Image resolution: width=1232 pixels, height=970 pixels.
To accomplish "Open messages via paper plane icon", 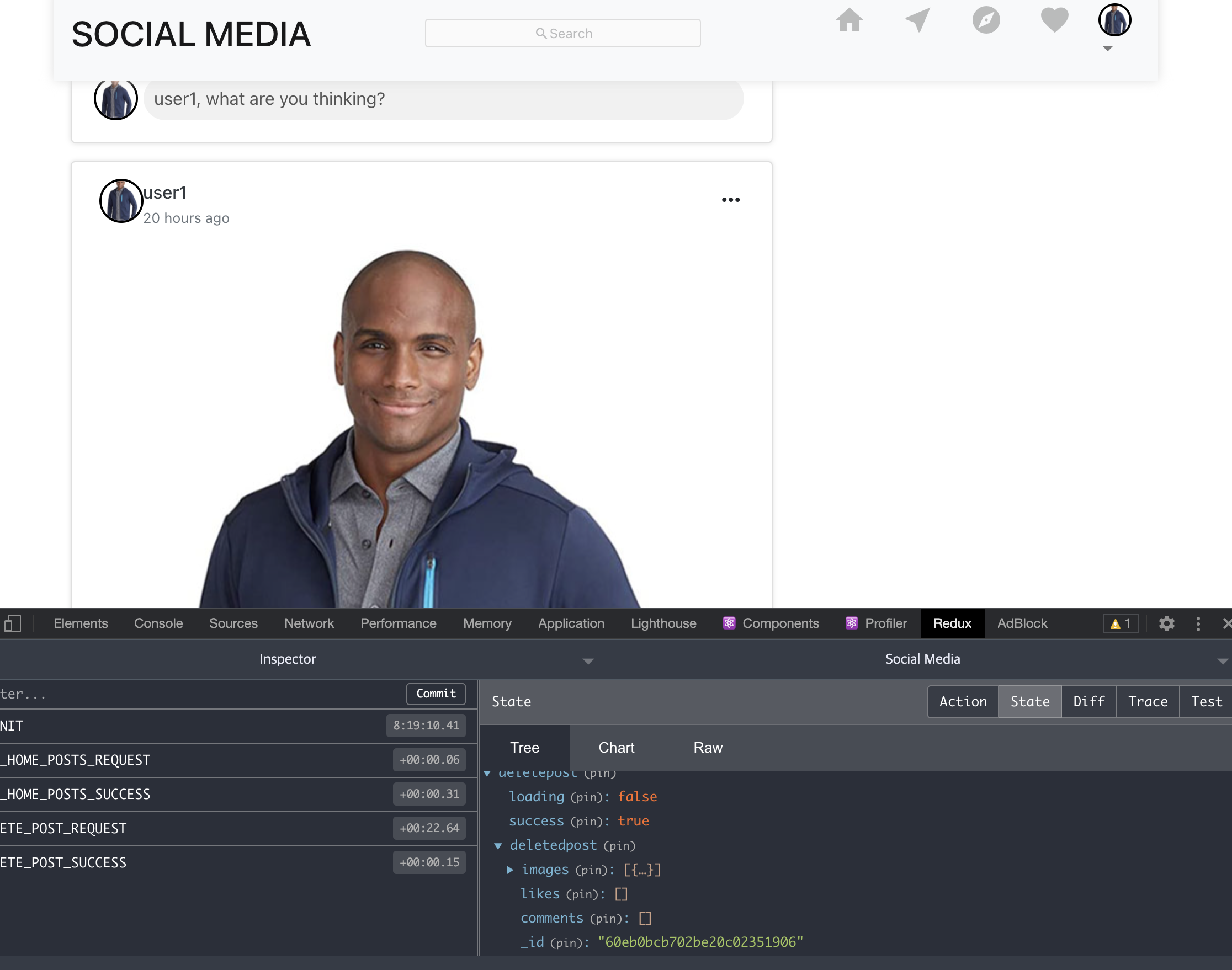I will click(917, 20).
